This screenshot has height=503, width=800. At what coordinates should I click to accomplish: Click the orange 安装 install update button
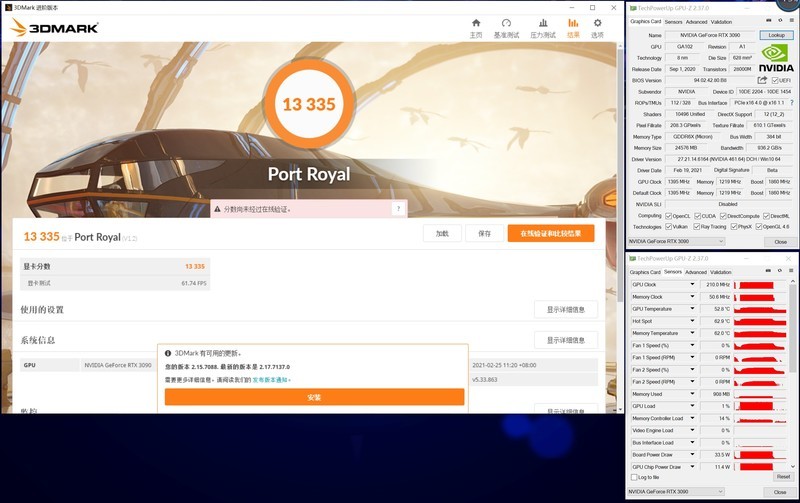click(314, 397)
